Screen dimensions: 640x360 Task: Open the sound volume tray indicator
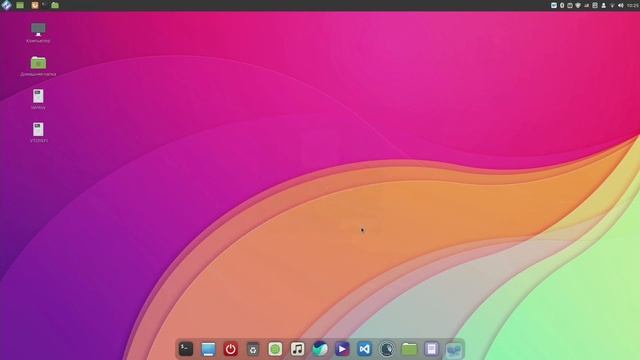click(621, 5)
